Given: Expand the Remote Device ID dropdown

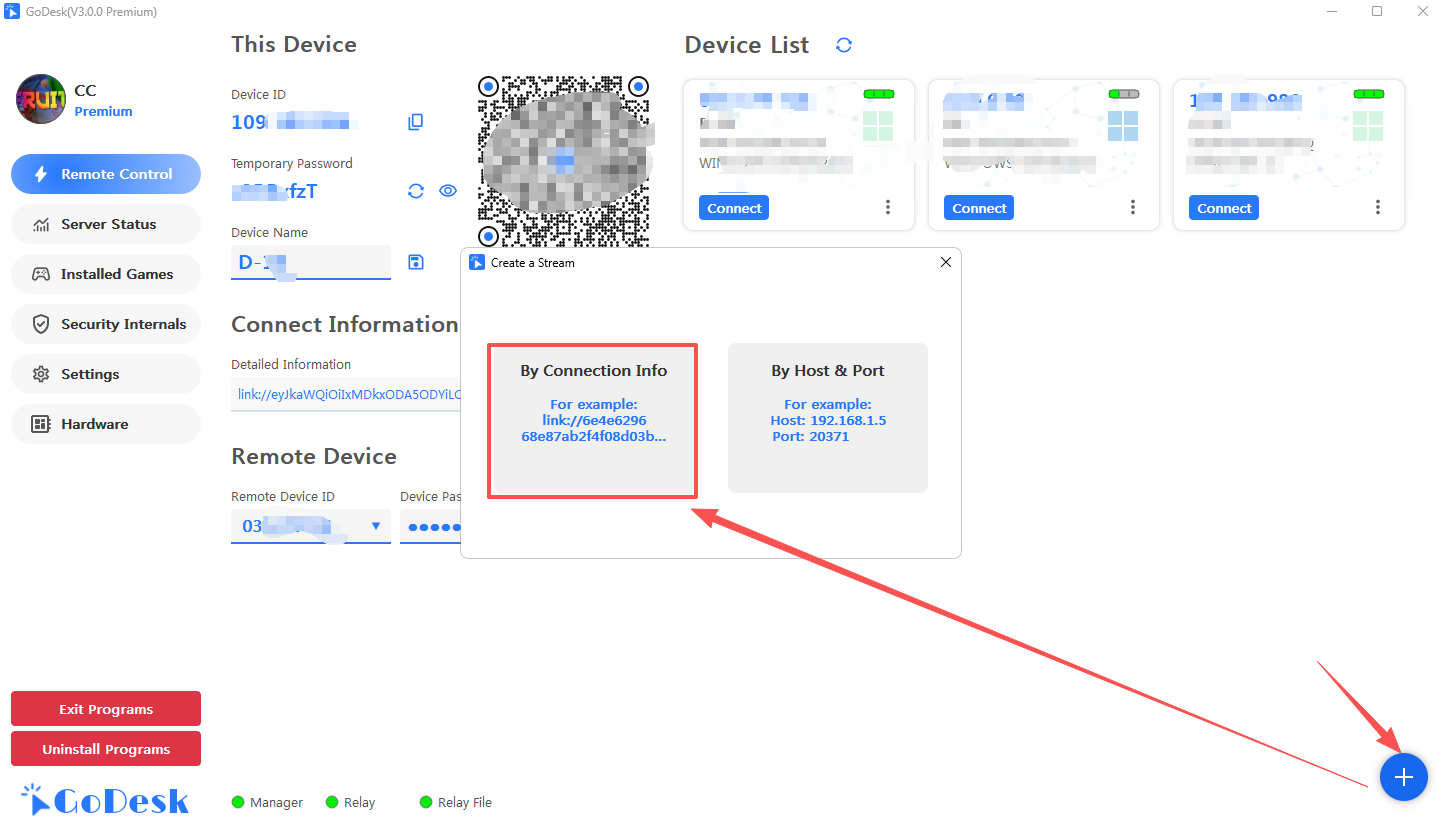Looking at the screenshot, I should pyautogui.click(x=376, y=526).
